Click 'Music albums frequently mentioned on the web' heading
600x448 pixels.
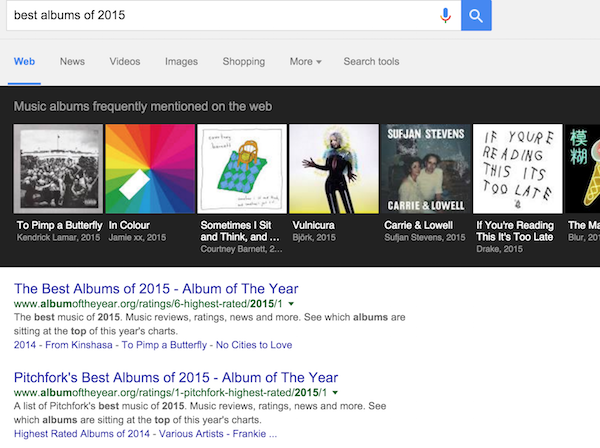pos(143,106)
